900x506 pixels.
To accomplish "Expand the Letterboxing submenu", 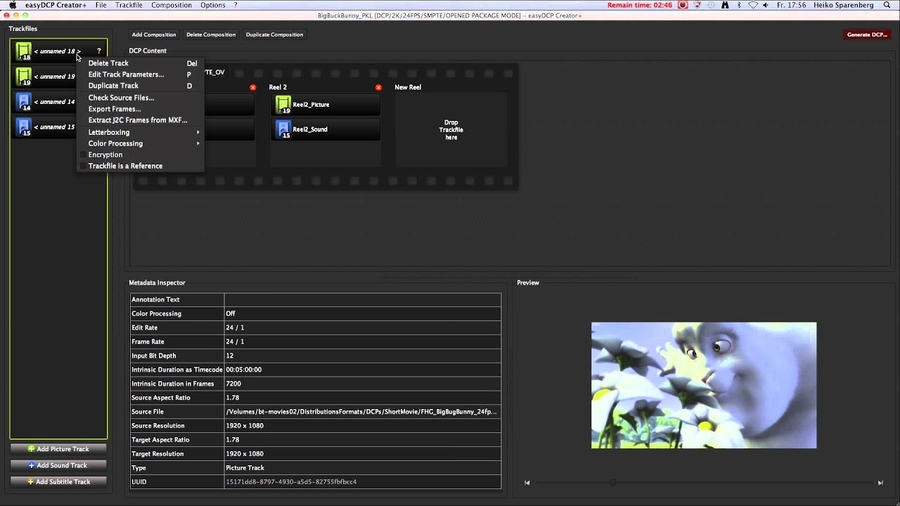I will (x=141, y=132).
